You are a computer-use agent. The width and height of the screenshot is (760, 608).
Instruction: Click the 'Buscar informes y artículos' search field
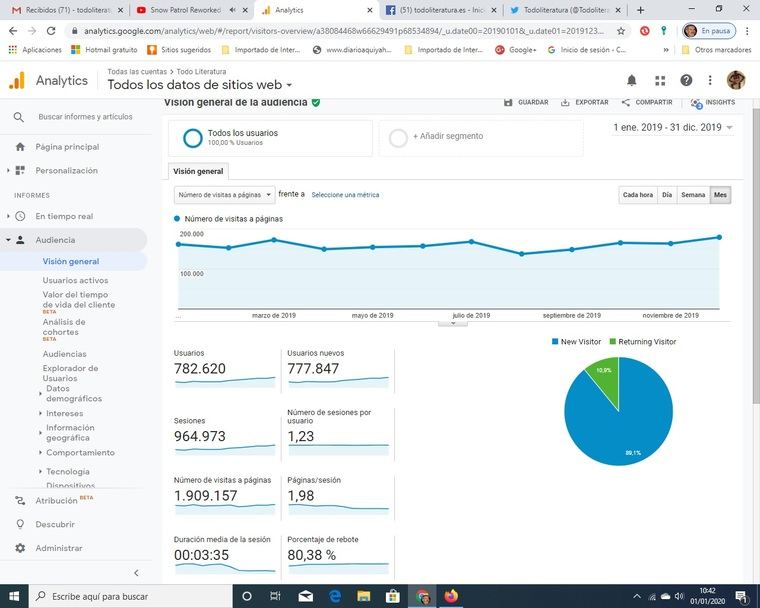85,117
